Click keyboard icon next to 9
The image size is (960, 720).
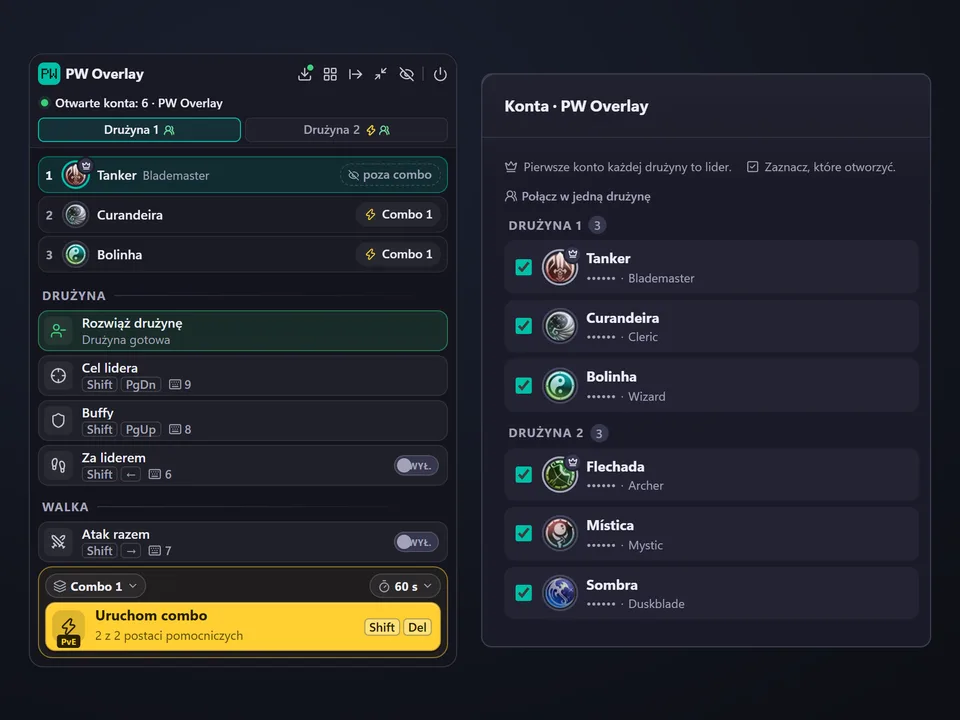tap(174, 384)
